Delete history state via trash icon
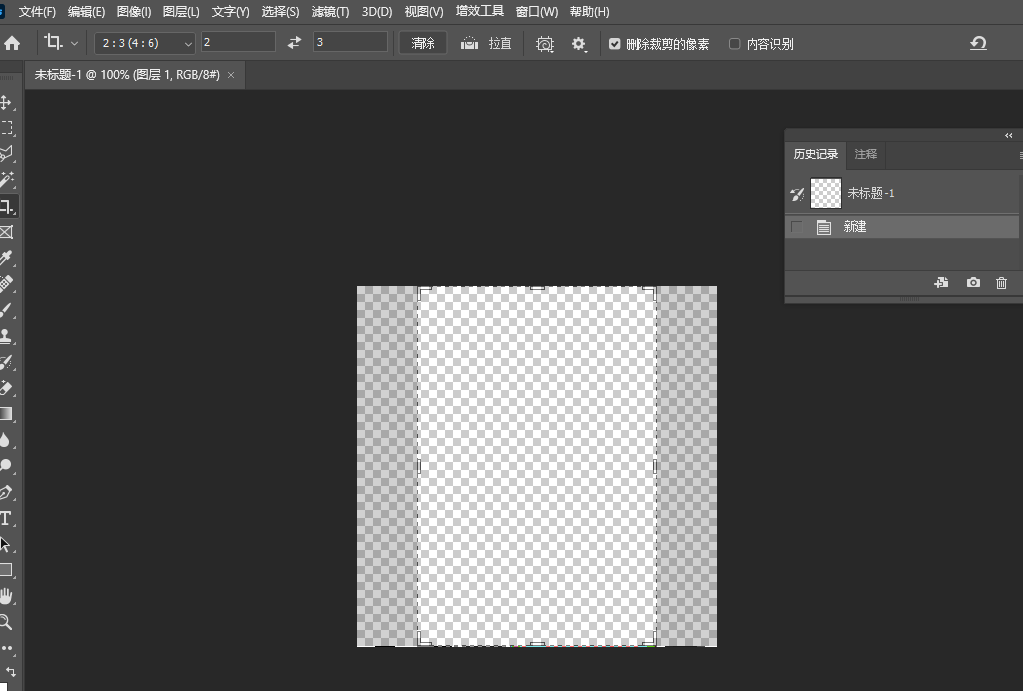The width and height of the screenshot is (1023, 691). pyautogui.click(x=1001, y=283)
